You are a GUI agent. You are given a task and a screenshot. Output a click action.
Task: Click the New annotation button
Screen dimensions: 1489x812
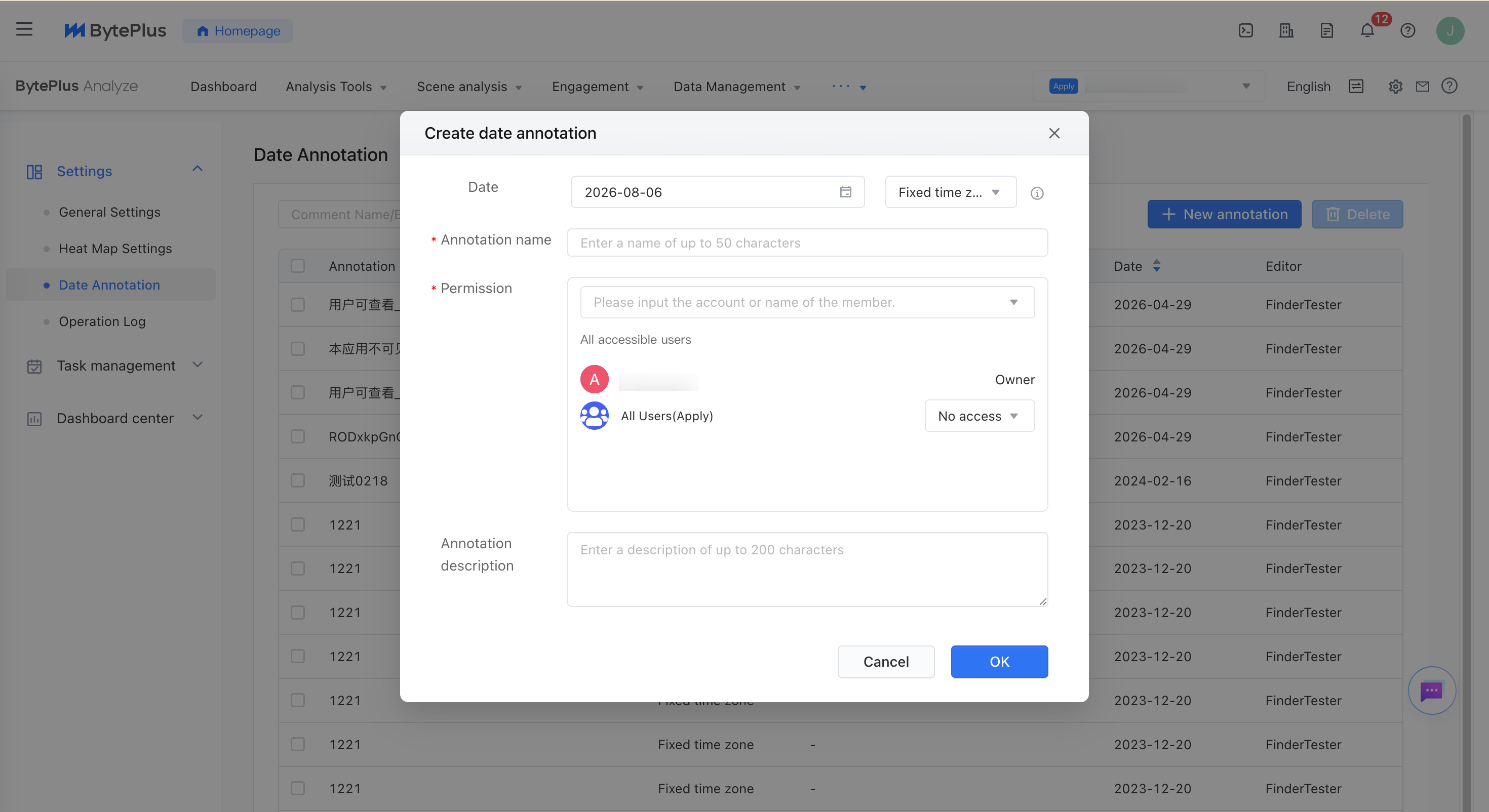click(1224, 215)
